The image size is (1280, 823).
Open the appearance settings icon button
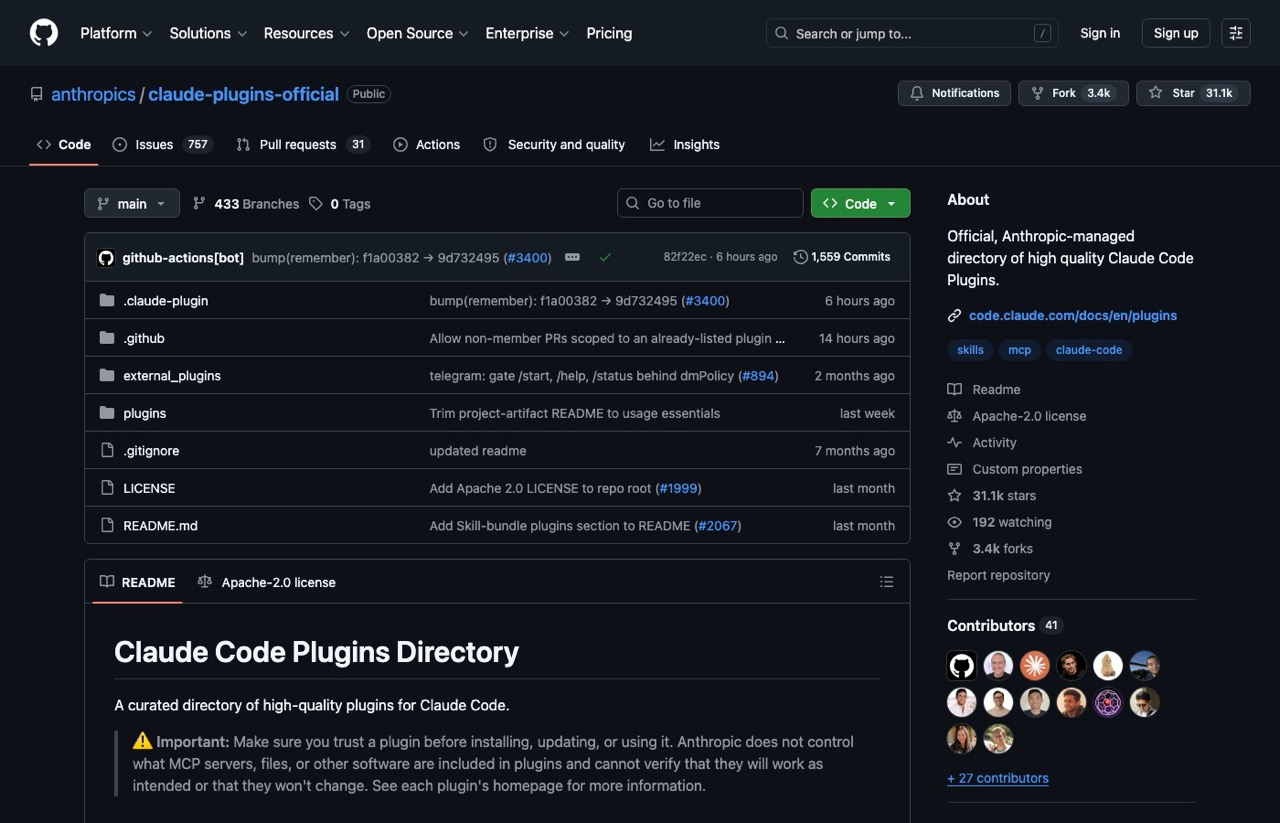(x=1236, y=33)
